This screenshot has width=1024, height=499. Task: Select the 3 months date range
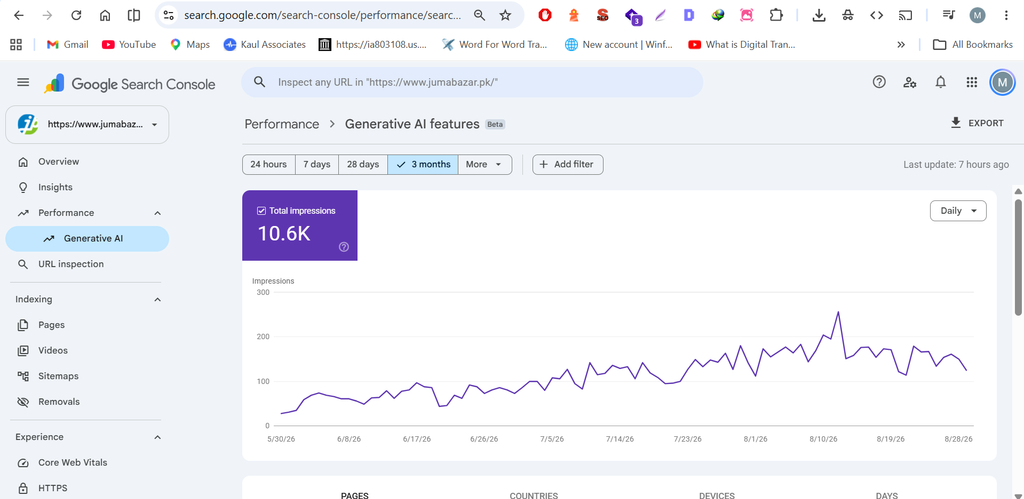[423, 165]
